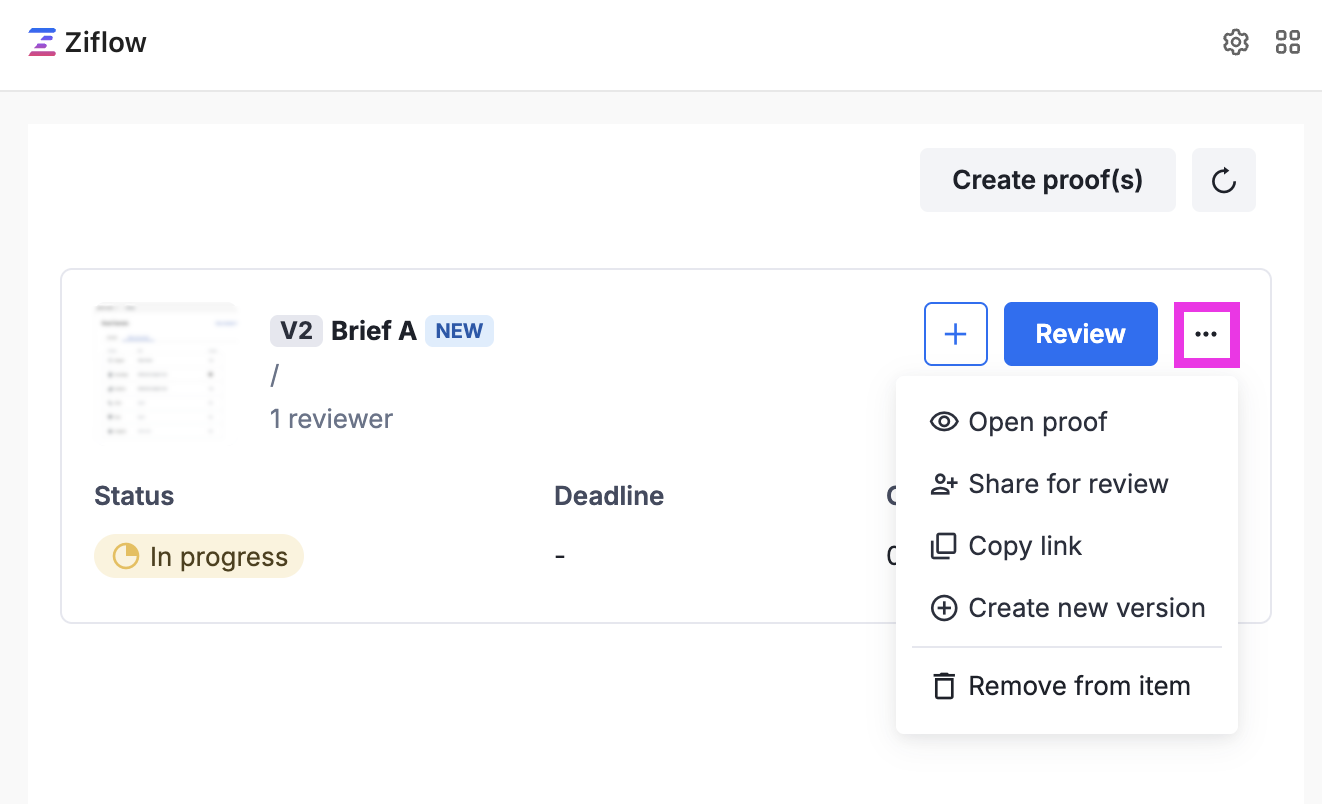Click the blue Review button
1322x804 pixels.
click(1081, 334)
